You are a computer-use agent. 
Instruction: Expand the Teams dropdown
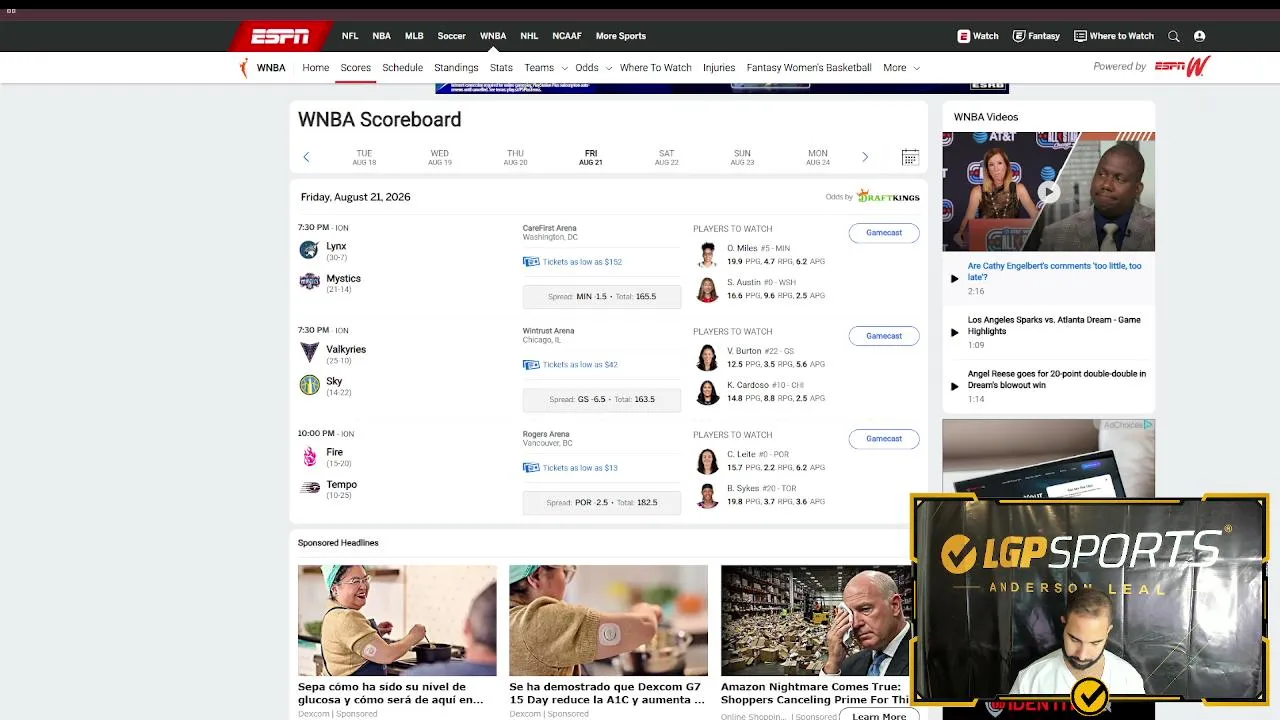click(546, 68)
